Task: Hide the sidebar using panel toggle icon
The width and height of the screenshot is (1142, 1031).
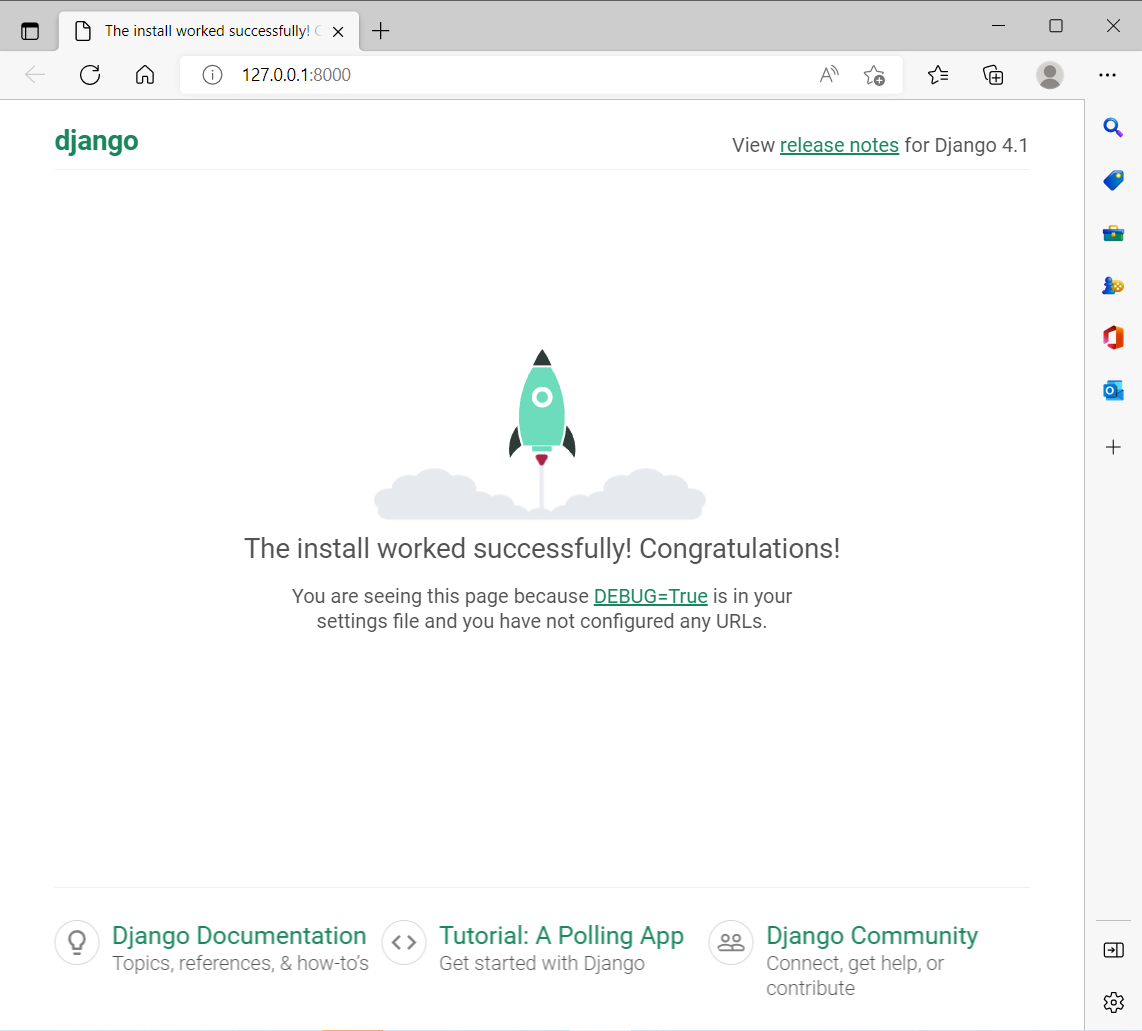Action: pos(1113,950)
